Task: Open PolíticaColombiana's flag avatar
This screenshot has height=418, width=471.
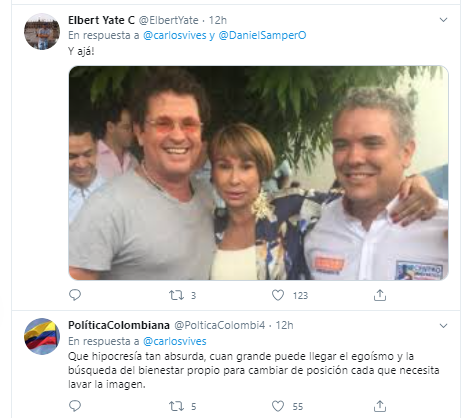Action: pyautogui.click(x=42, y=337)
